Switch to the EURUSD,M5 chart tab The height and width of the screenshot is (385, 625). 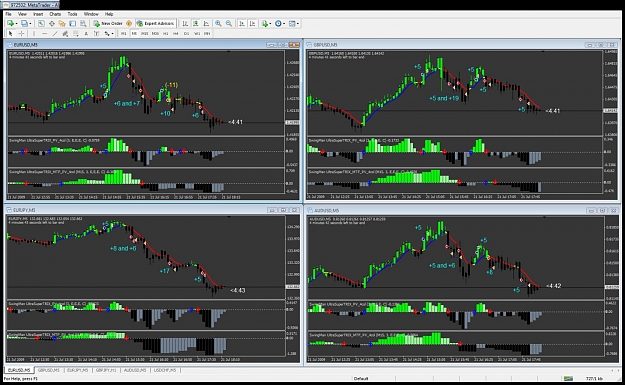pyautogui.click(x=19, y=370)
